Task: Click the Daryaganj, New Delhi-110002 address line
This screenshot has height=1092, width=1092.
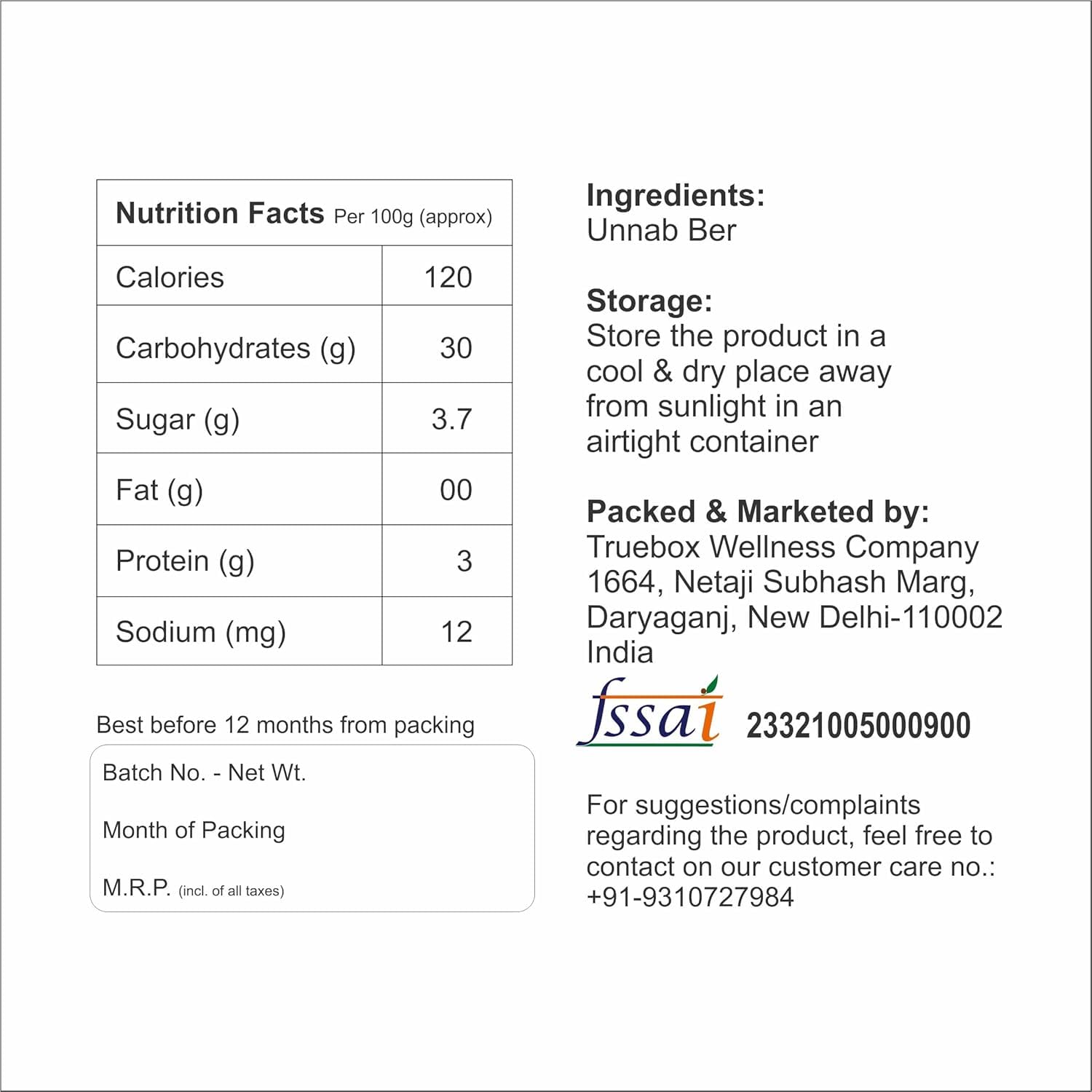Action: (x=794, y=617)
